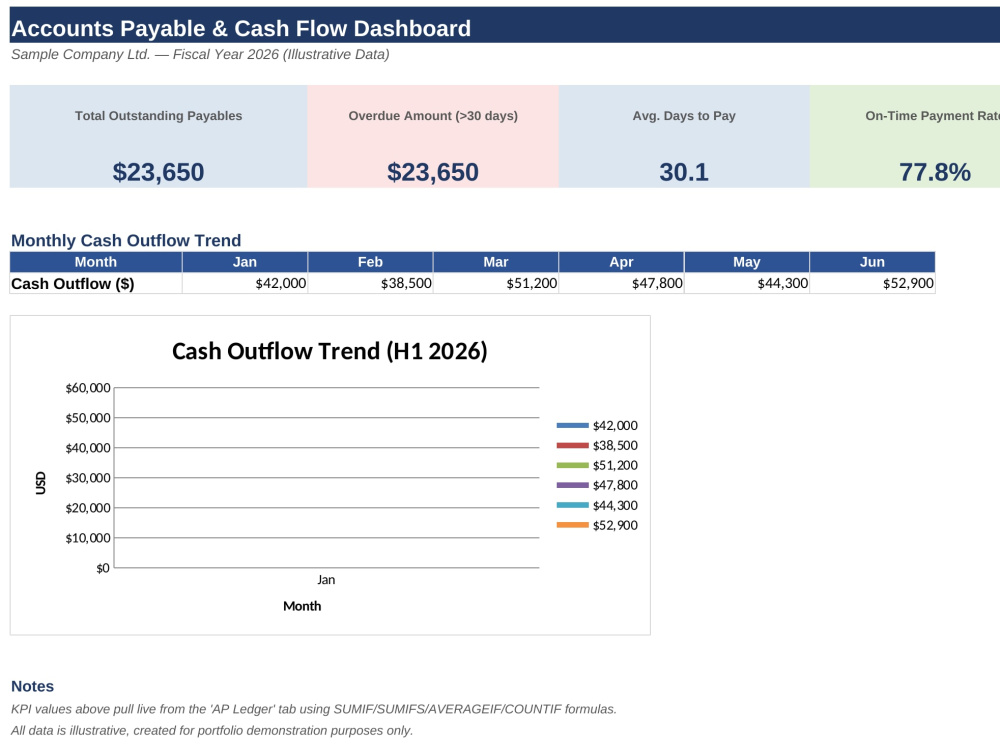Select the $47,800 table cell for Apr
The width and height of the screenshot is (1000, 750).
621,284
